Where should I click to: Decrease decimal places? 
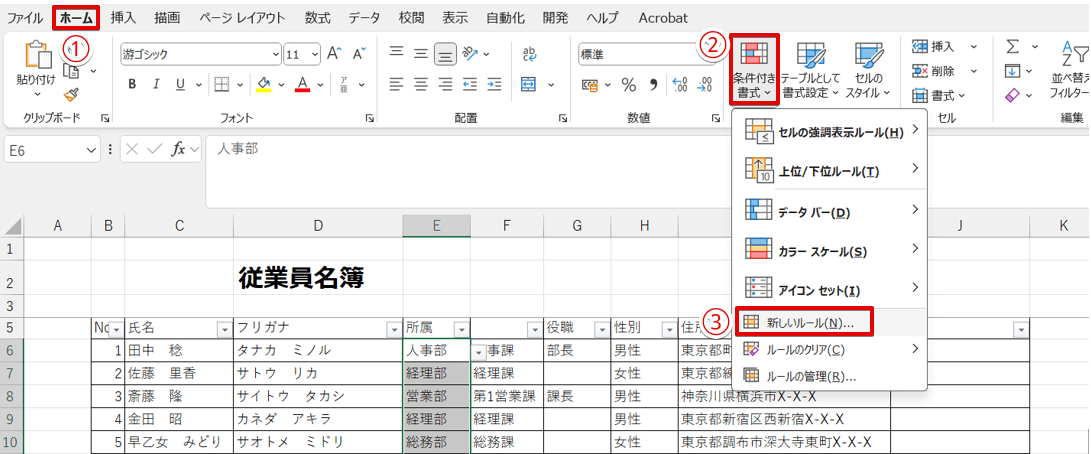click(705, 85)
